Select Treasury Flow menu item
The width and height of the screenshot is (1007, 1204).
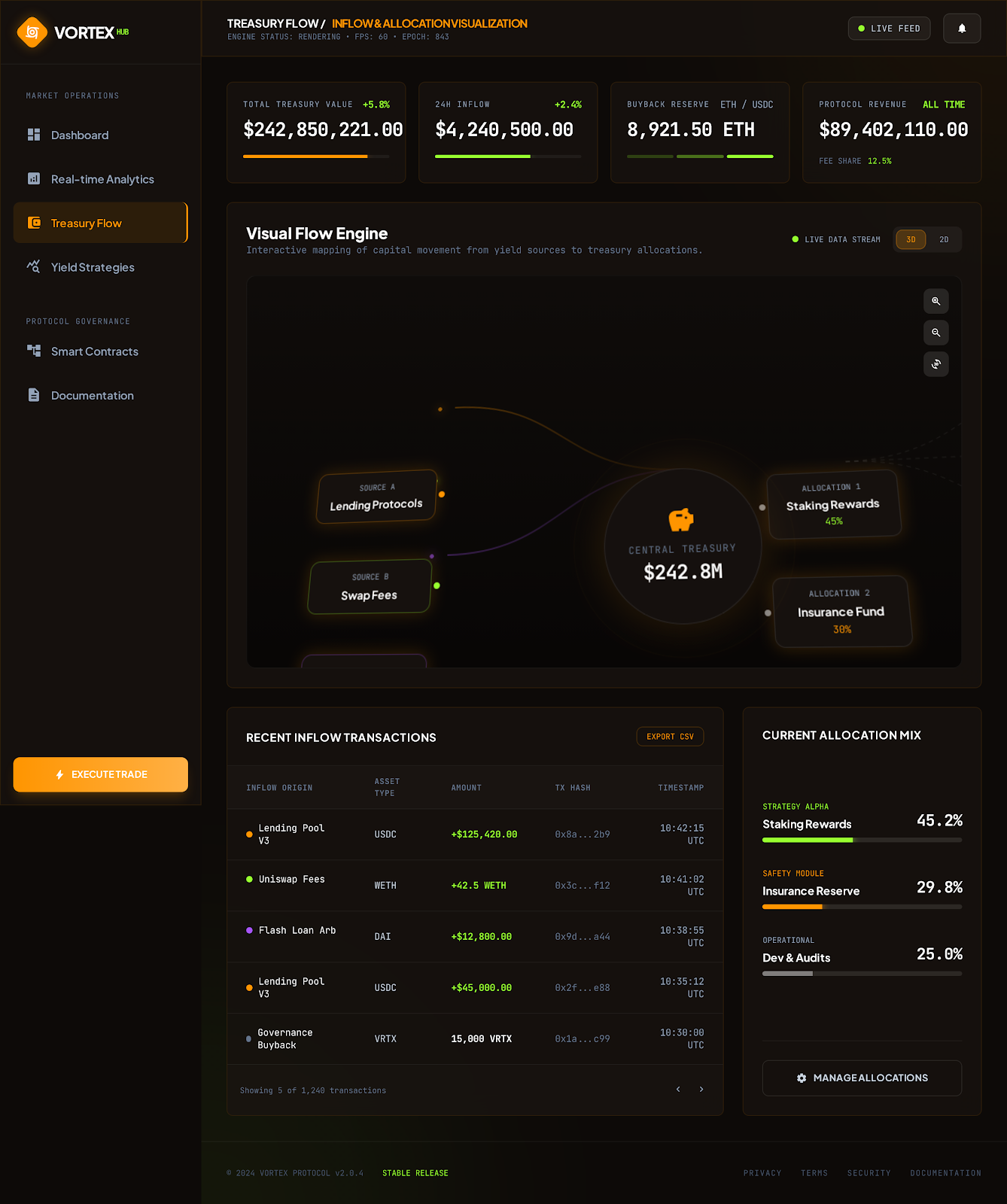pyautogui.click(x=100, y=223)
